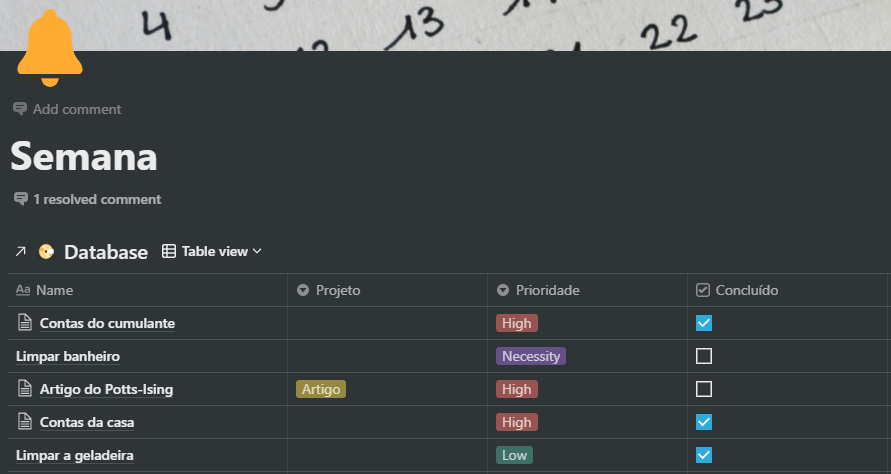
Task: Open page icon beside Artigo do Potts-Ising
Action: [25, 389]
